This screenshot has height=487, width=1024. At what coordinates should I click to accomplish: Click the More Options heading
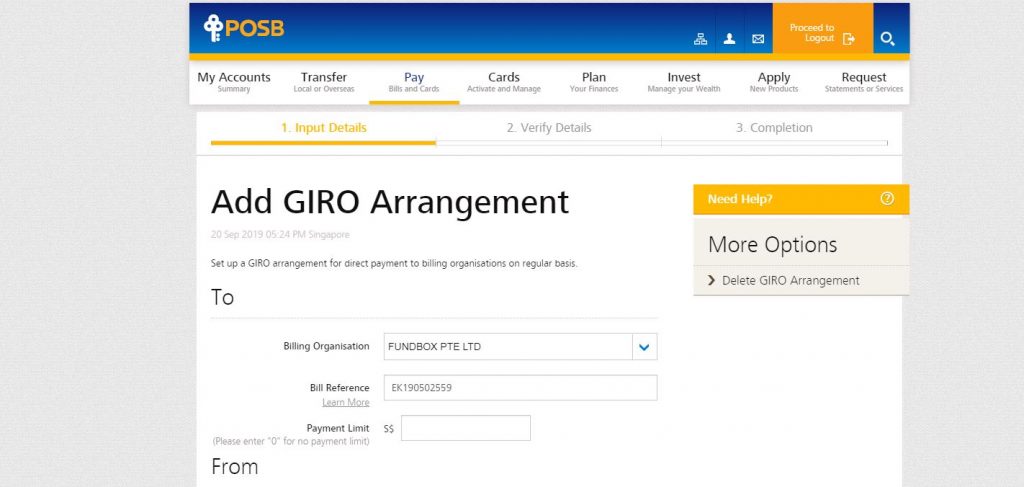point(773,245)
